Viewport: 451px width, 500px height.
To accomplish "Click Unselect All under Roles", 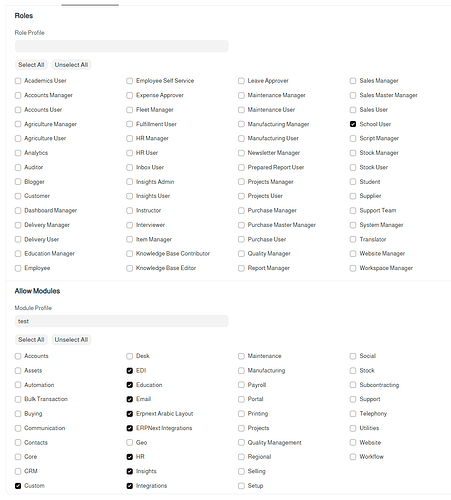I will pos(71,65).
